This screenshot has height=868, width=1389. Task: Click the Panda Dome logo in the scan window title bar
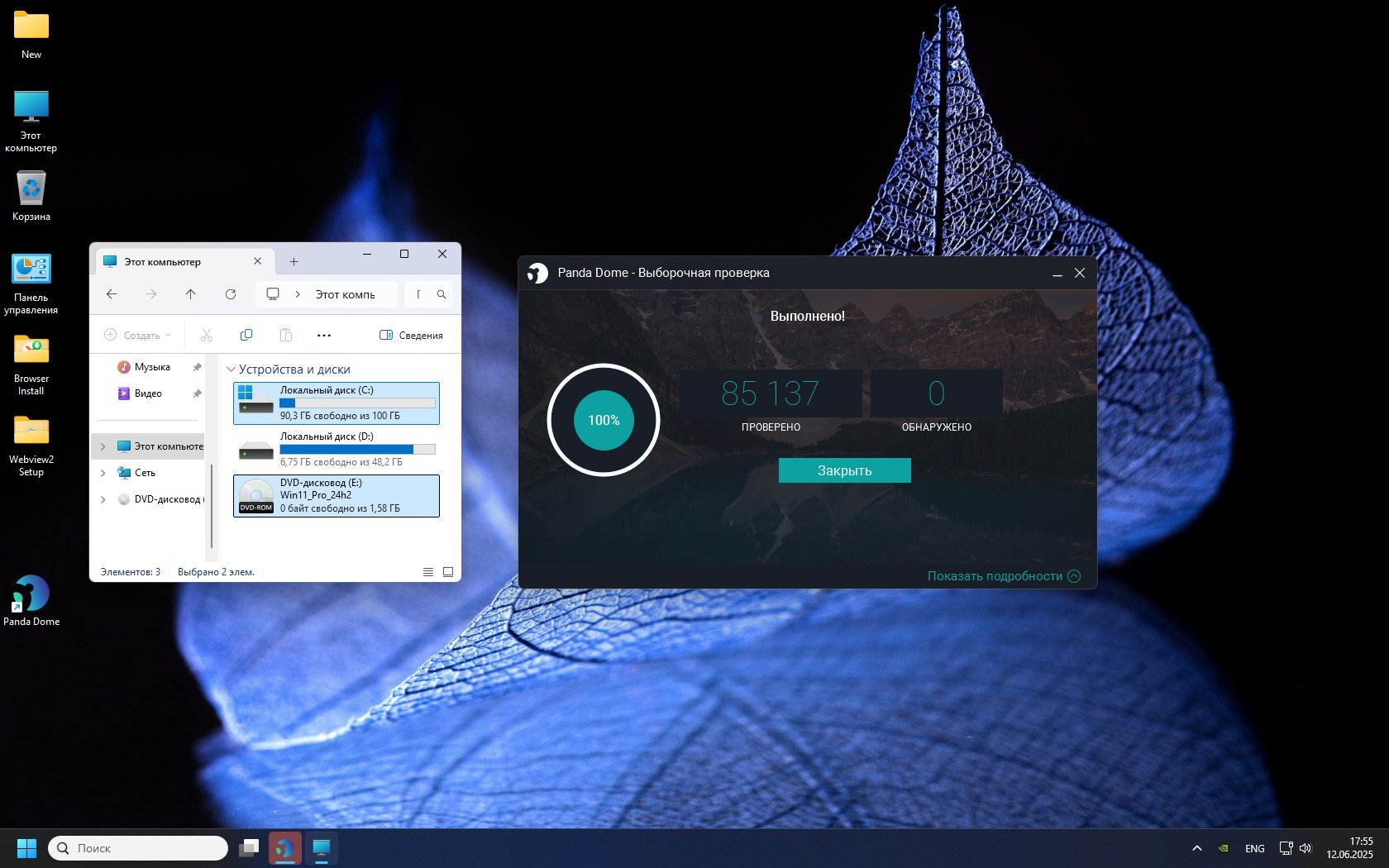coord(538,273)
